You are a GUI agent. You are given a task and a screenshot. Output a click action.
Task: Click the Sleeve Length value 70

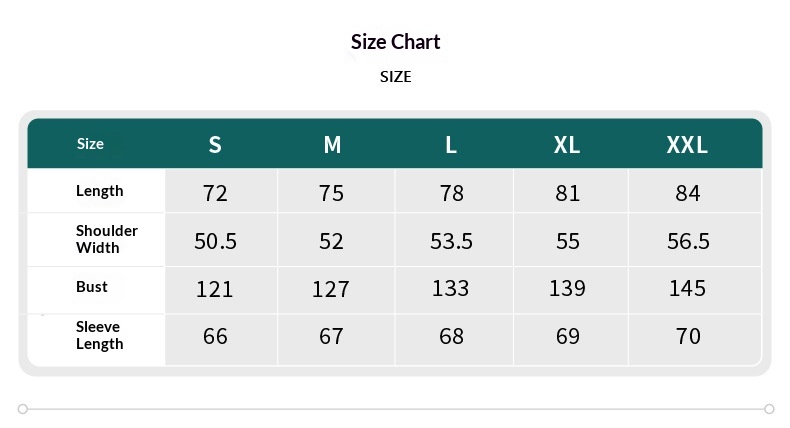(688, 336)
